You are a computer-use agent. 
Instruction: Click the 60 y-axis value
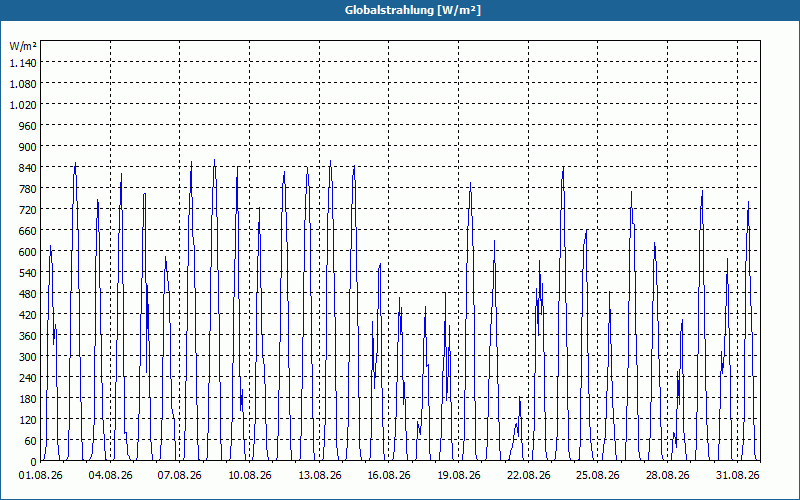point(31,441)
